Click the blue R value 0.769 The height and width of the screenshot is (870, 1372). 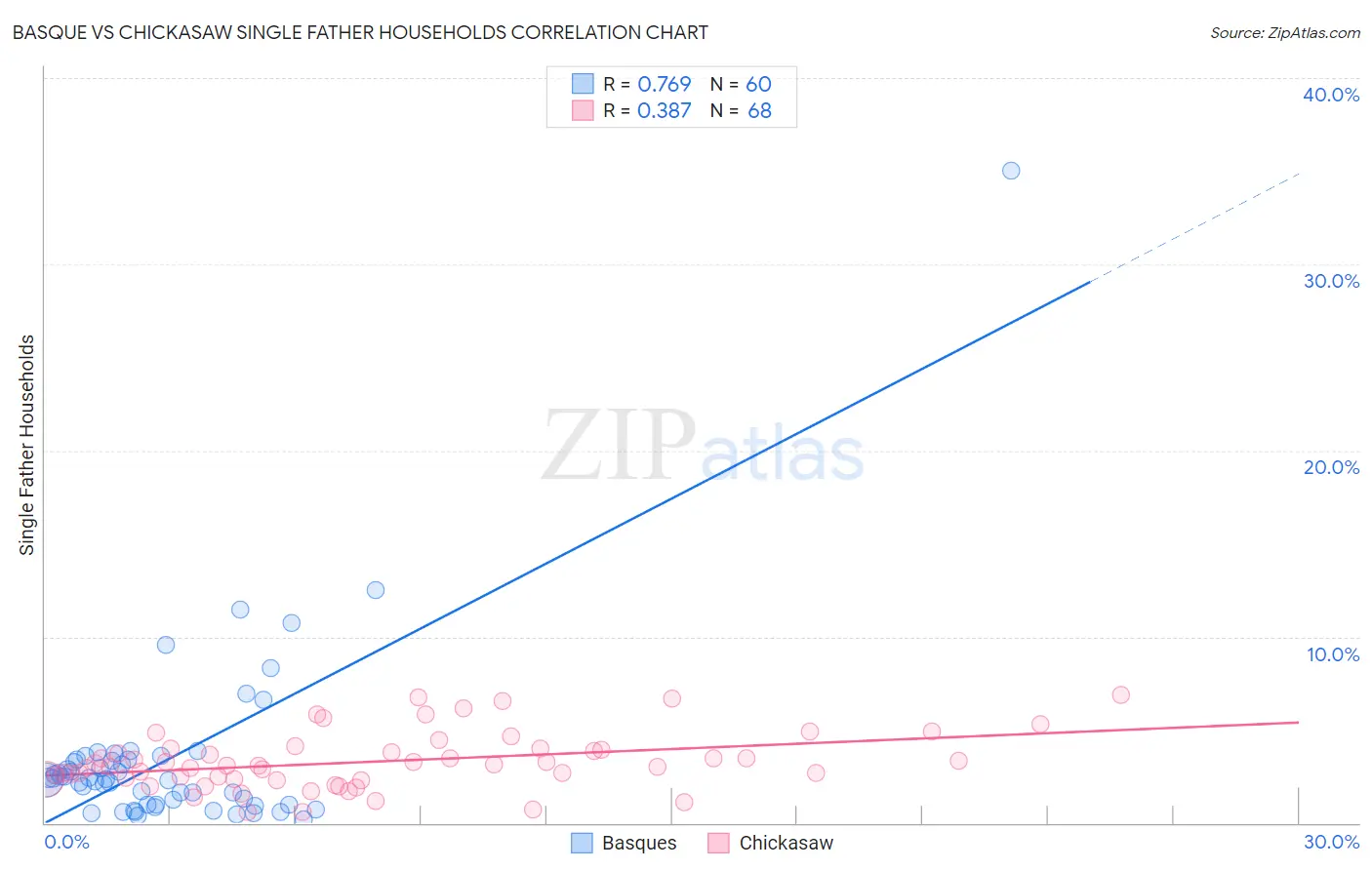[x=664, y=84]
